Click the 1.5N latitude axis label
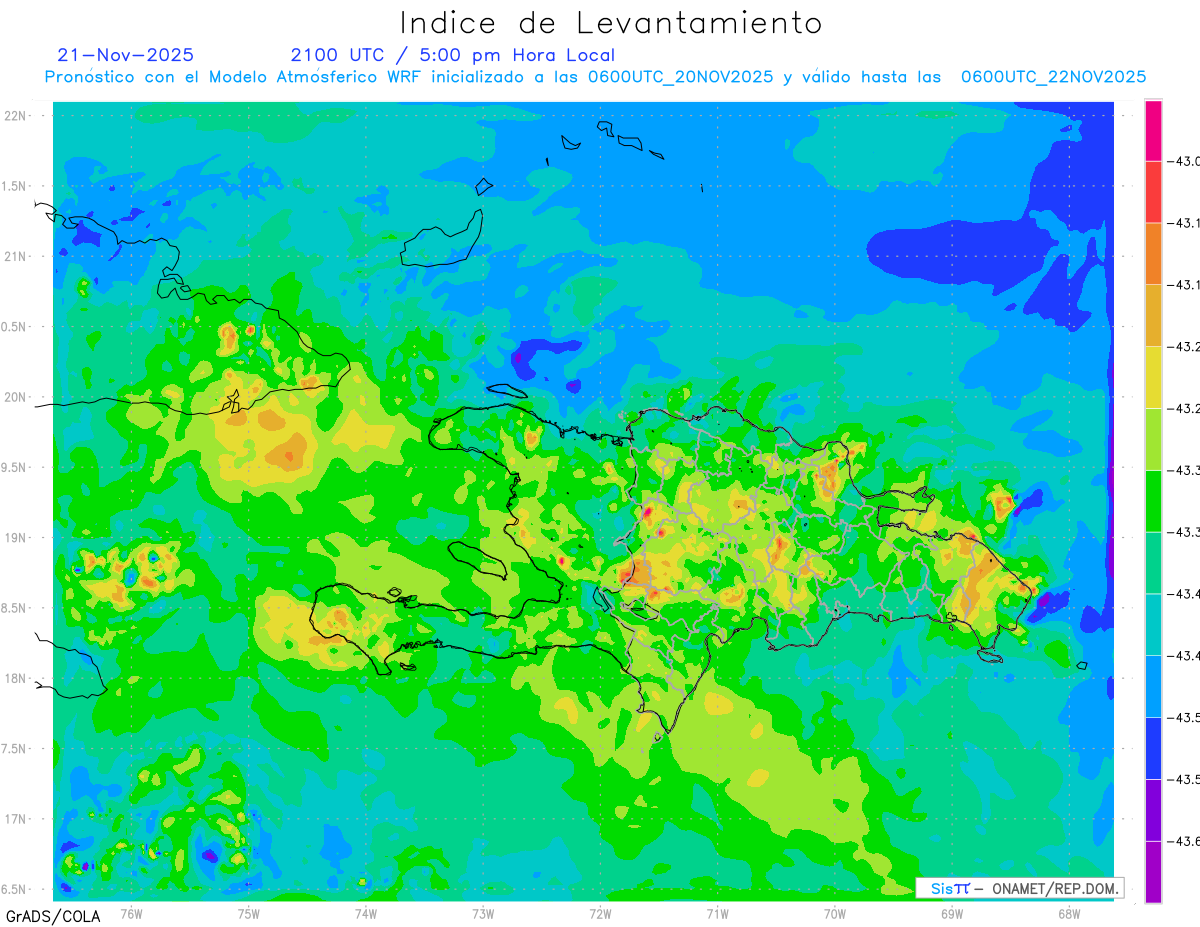The width and height of the screenshot is (1200, 927). click(x=13, y=186)
